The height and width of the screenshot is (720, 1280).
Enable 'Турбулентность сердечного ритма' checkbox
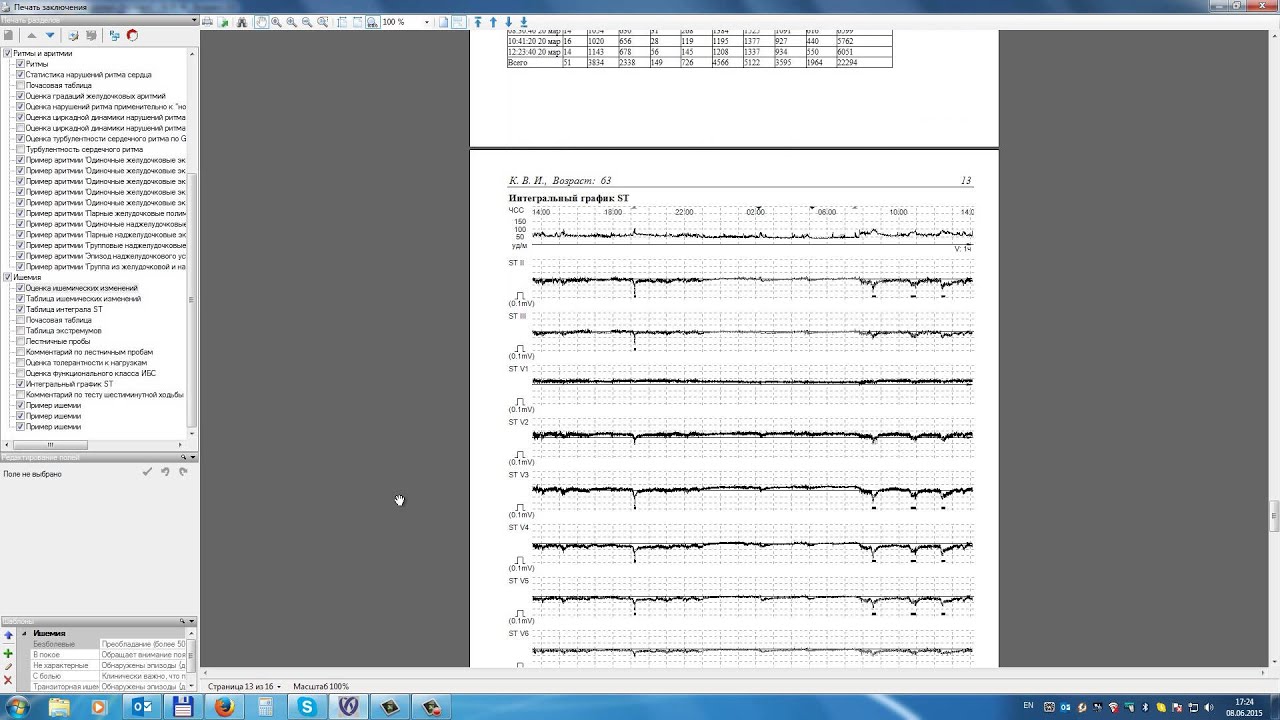20,149
